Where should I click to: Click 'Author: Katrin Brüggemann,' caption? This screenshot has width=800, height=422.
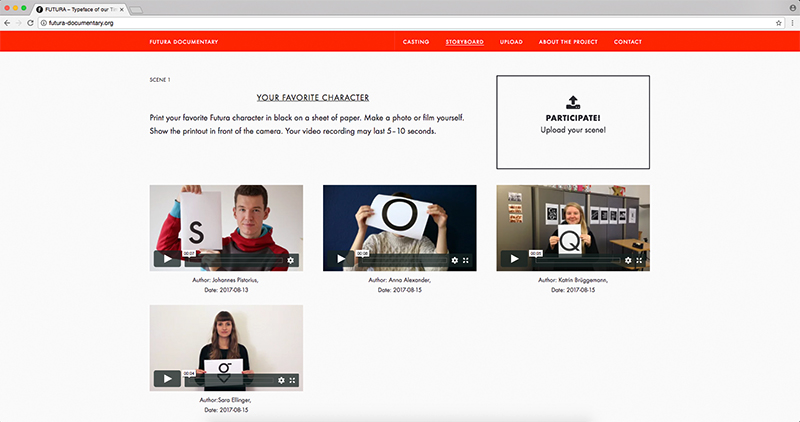[573, 280]
